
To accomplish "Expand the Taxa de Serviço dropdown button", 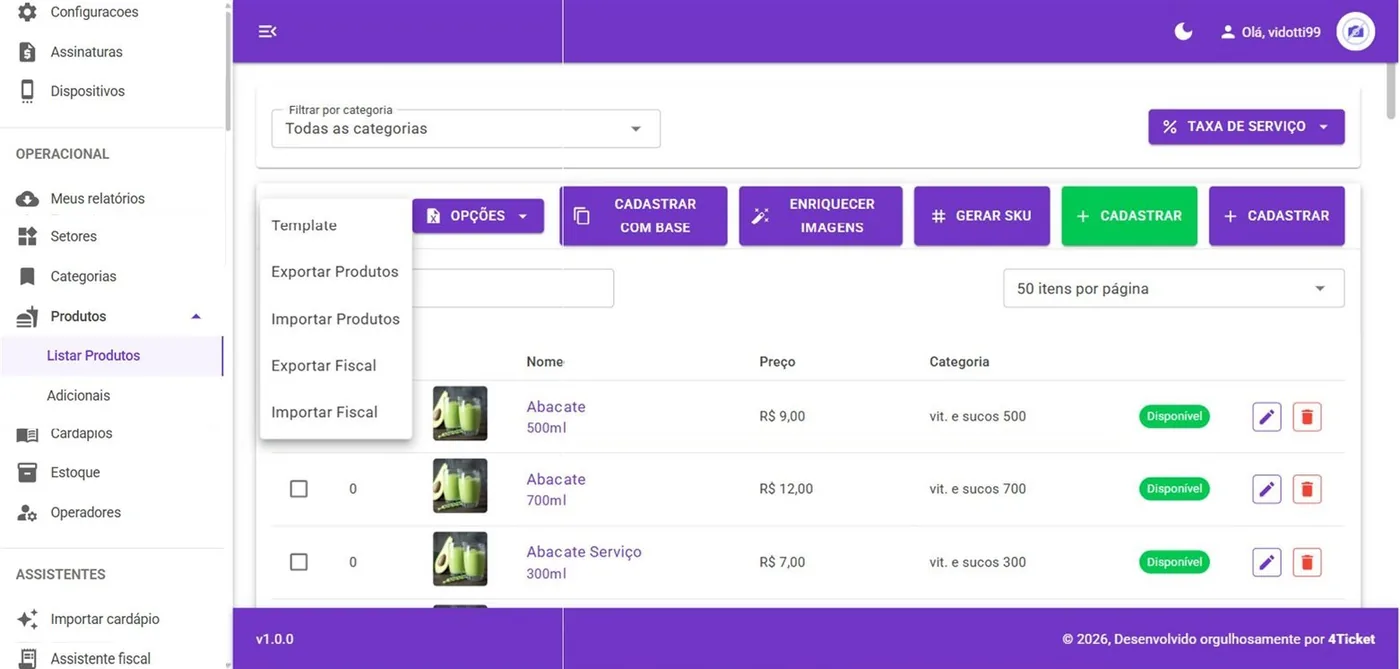I will (1246, 127).
